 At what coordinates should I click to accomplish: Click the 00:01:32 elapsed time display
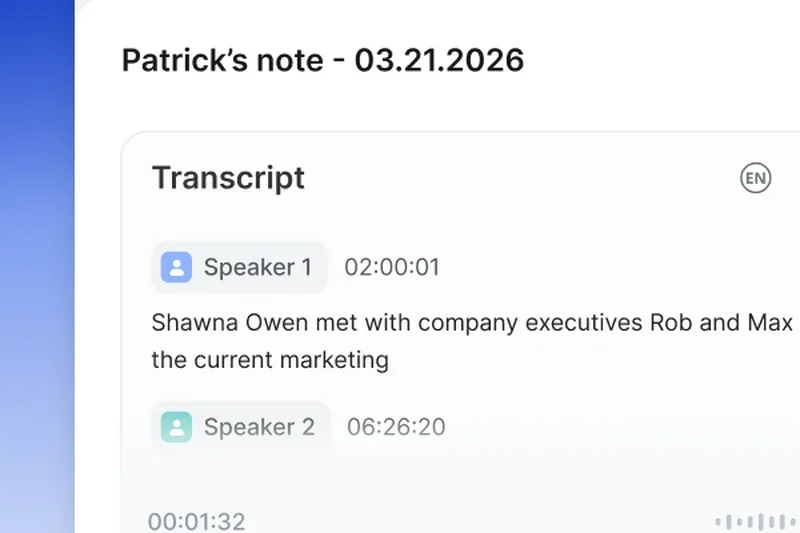(197, 521)
